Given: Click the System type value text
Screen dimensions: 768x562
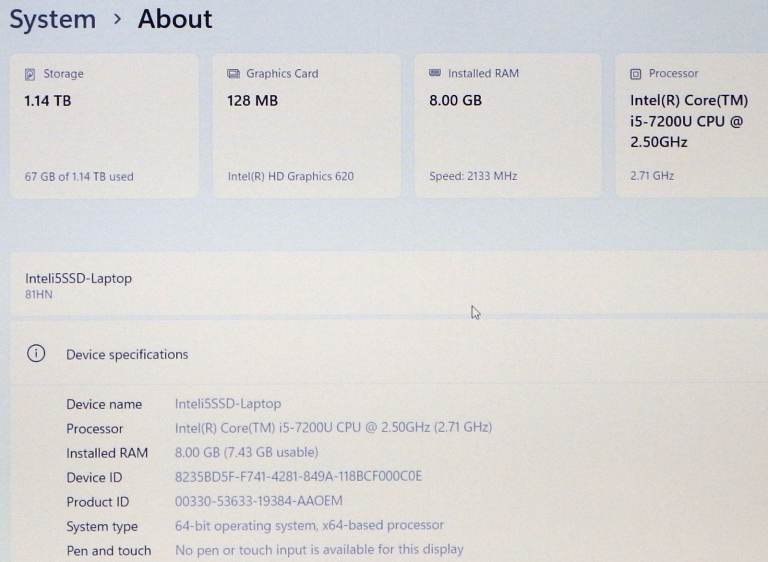Looking at the screenshot, I should coord(309,525).
